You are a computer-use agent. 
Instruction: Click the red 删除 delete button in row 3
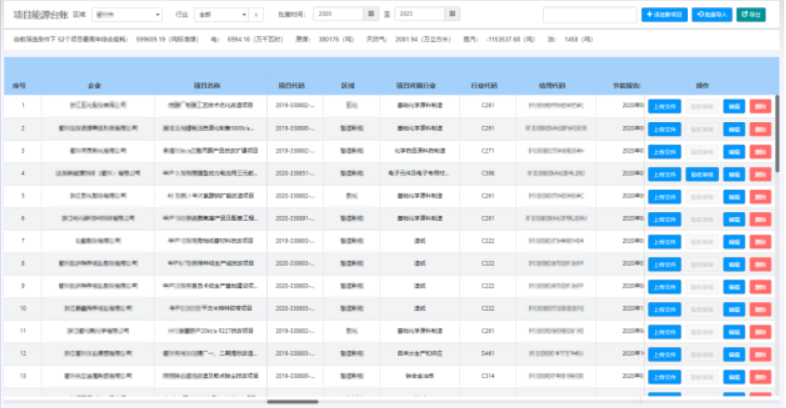tap(760, 150)
